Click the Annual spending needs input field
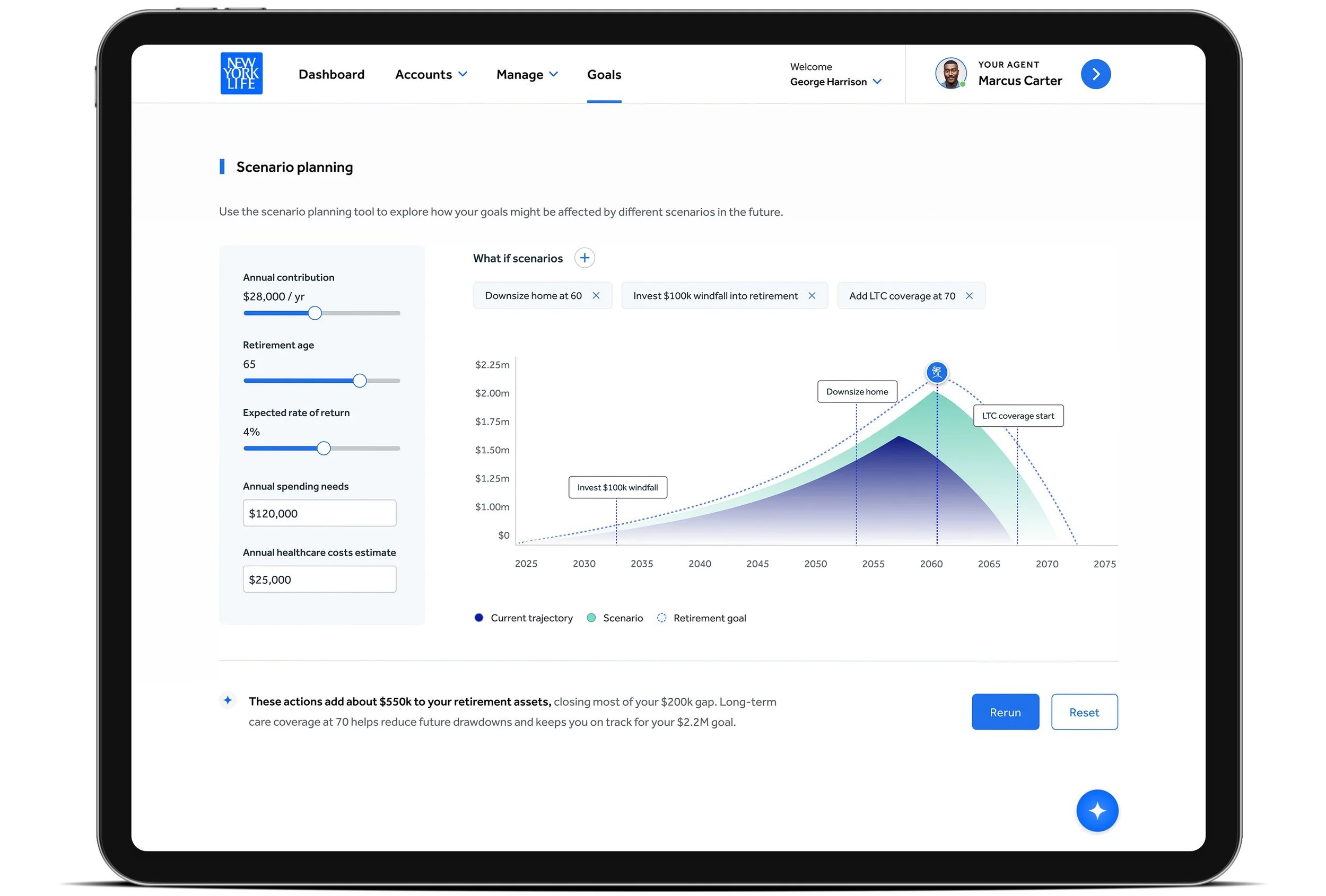This screenshot has width=1326, height=896. click(x=319, y=513)
